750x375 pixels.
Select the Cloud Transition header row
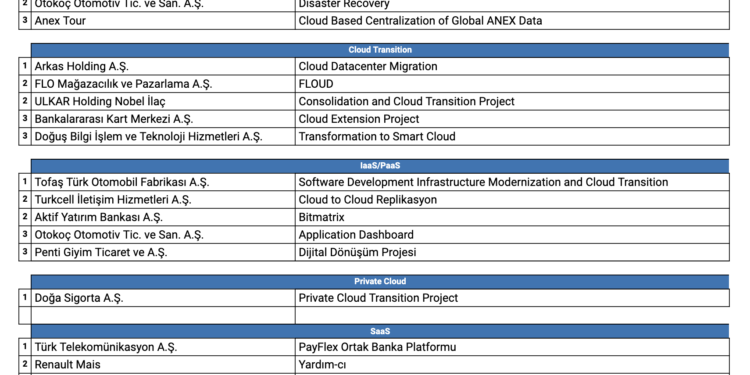click(380, 50)
